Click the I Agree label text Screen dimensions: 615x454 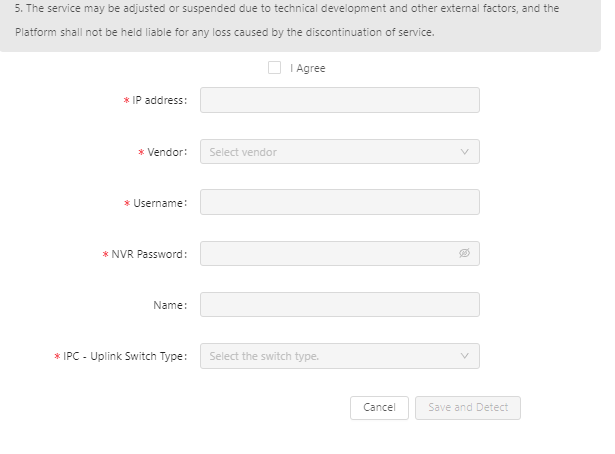tap(308, 68)
